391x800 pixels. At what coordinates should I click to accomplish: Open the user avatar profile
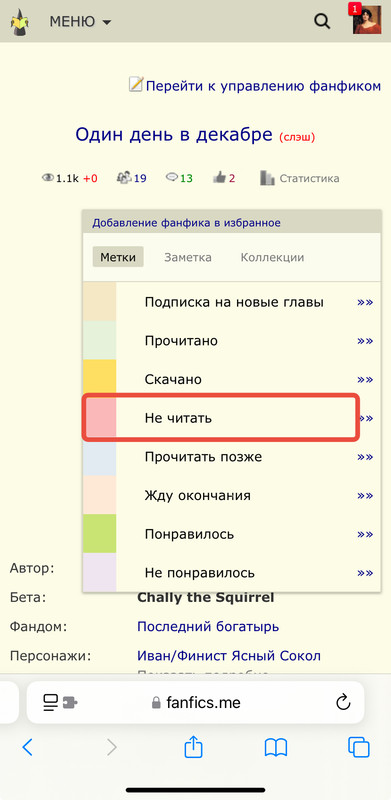(x=367, y=20)
